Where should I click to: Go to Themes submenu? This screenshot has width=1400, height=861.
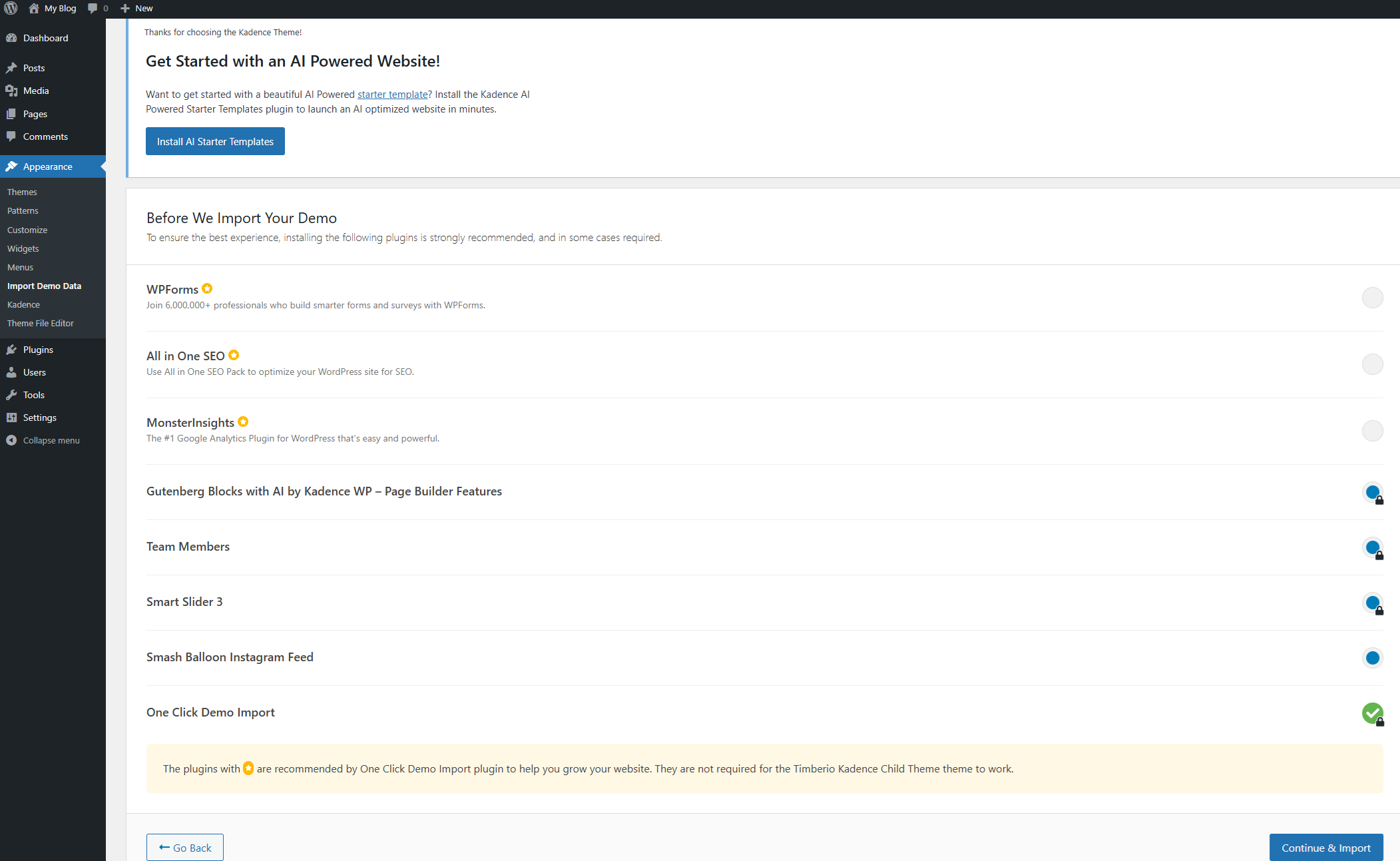22,192
